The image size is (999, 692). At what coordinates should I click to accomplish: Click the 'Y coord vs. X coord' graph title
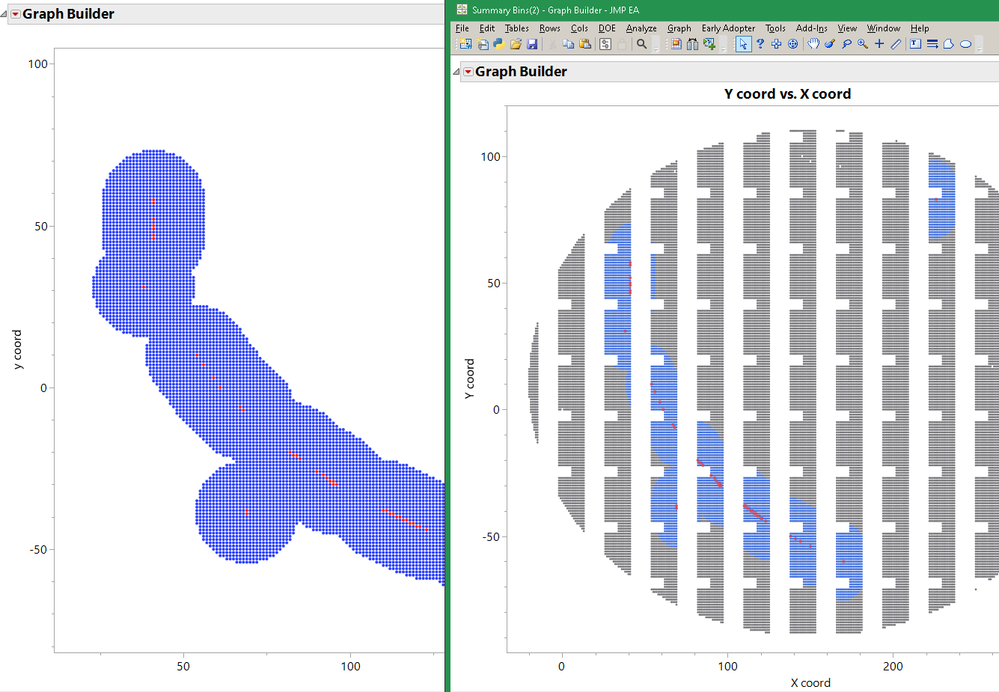787,94
